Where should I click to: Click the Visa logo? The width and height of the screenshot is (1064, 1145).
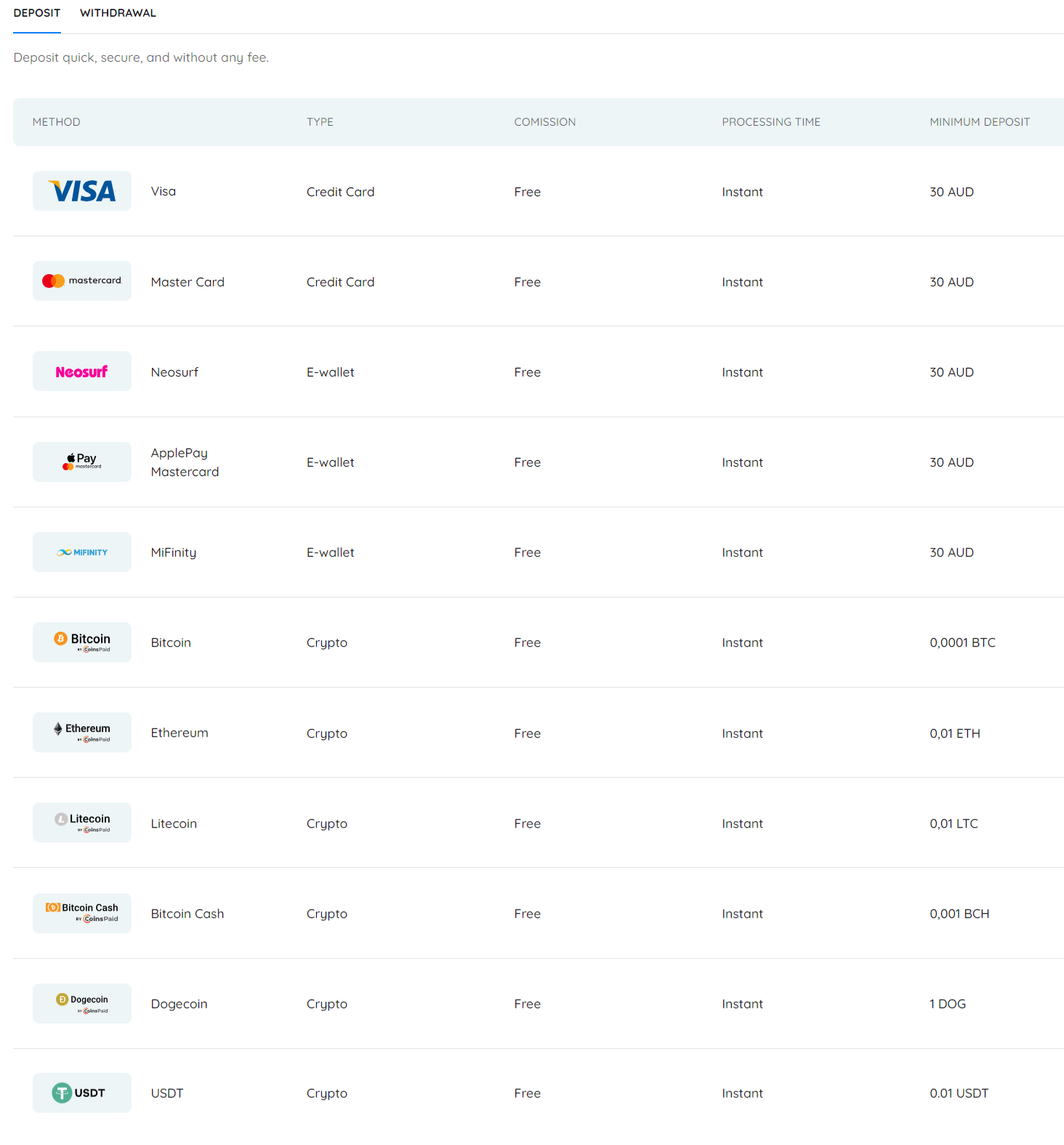(x=82, y=191)
